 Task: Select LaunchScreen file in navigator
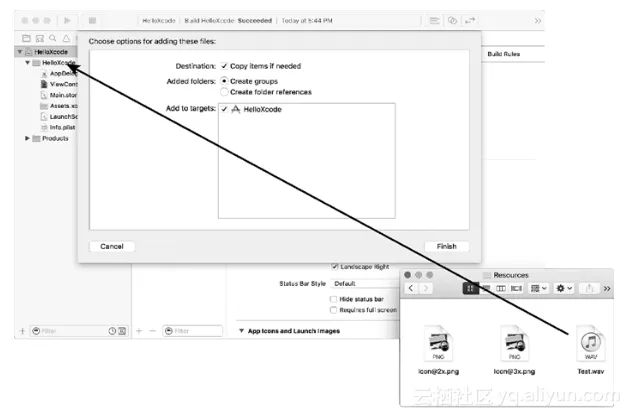[59, 117]
